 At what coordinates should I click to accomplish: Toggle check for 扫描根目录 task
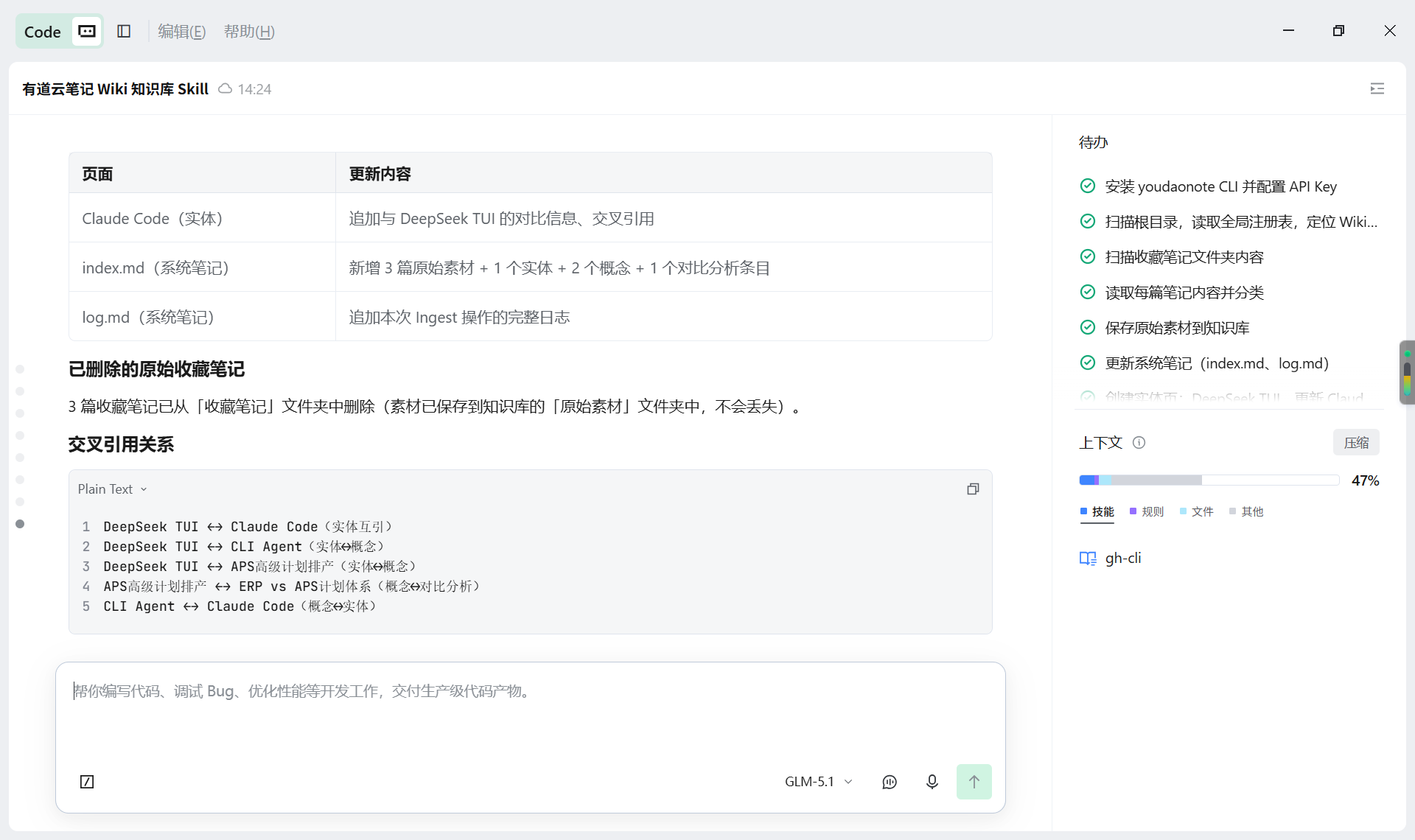1088,222
